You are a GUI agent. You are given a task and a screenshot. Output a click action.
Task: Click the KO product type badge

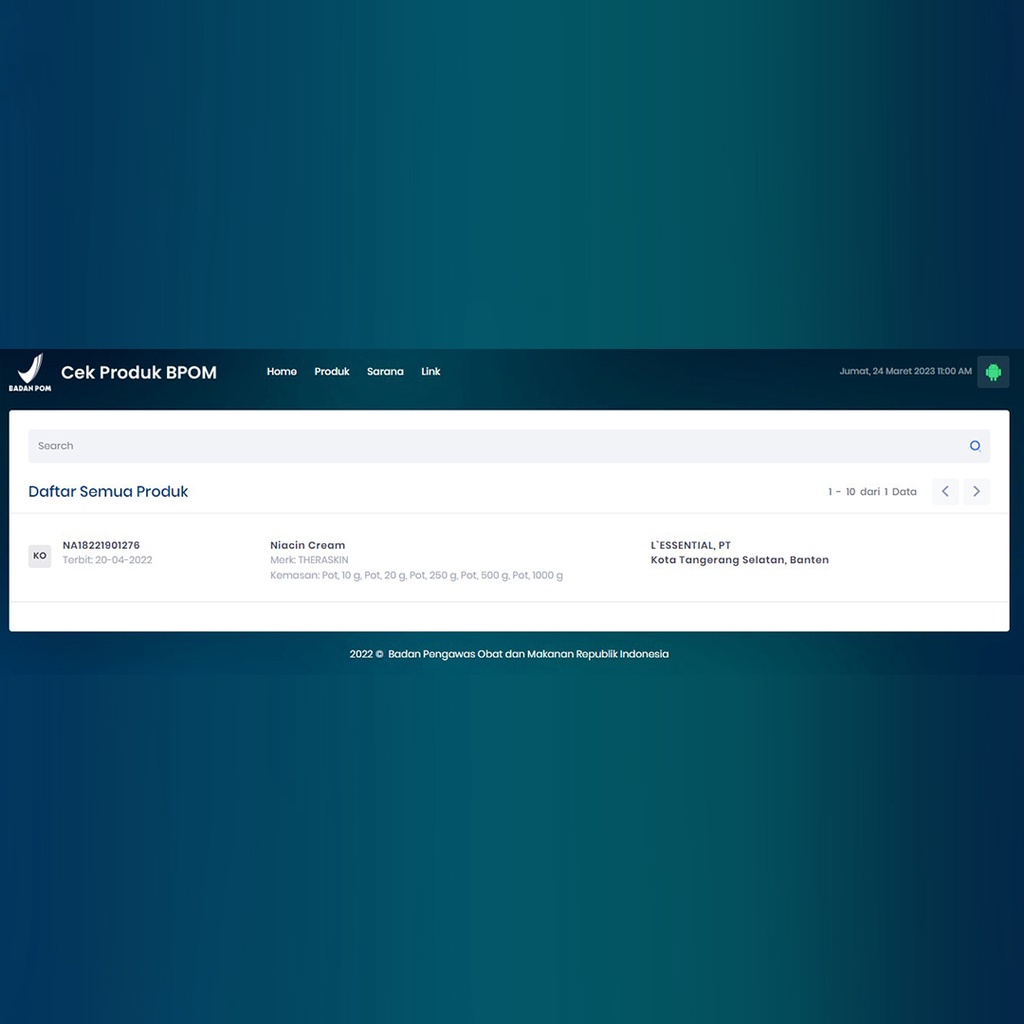tap(40, 556)
